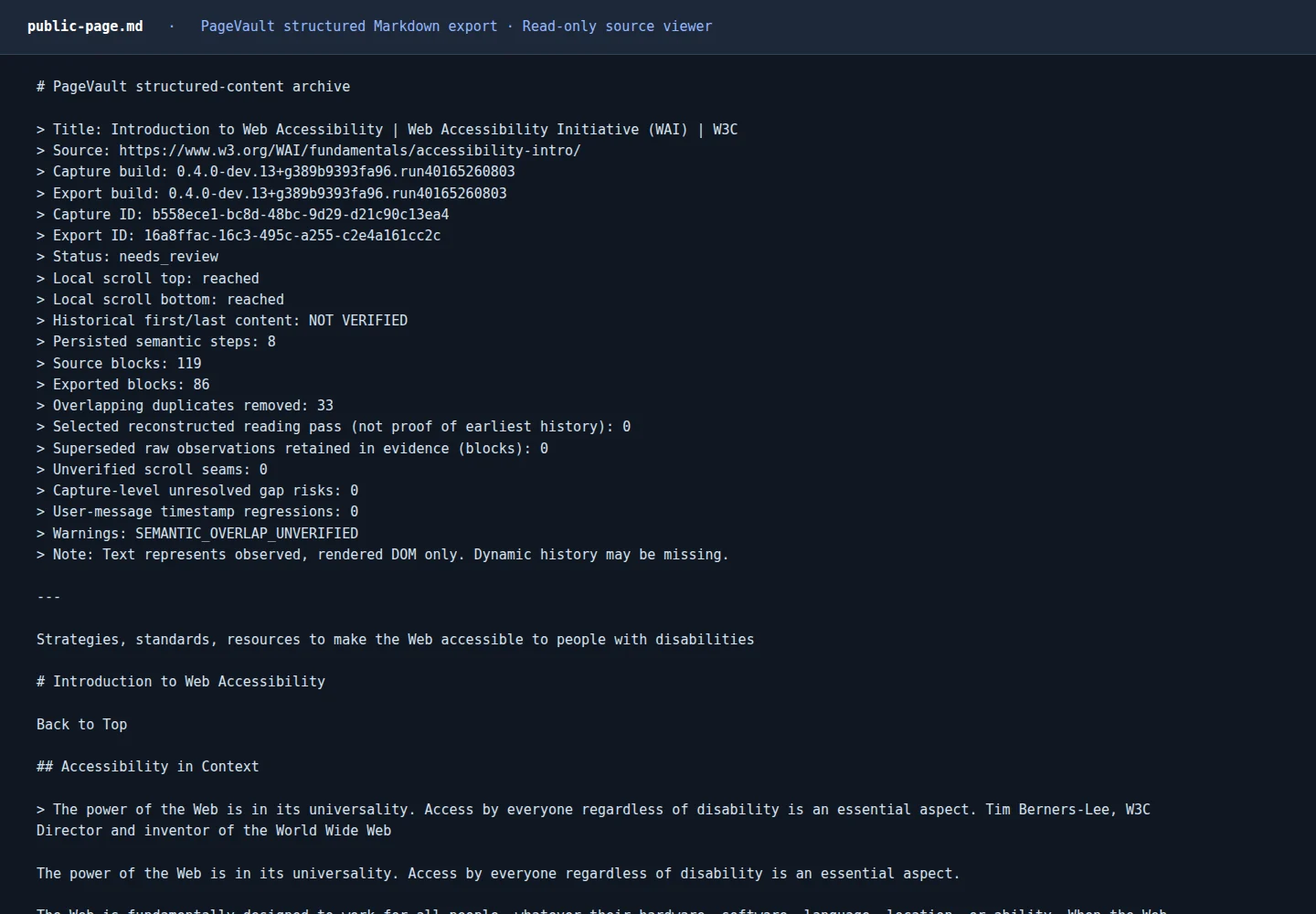The image size is (1316, 914).
Task: Click the Source URL line
Action: pos(308,151)
